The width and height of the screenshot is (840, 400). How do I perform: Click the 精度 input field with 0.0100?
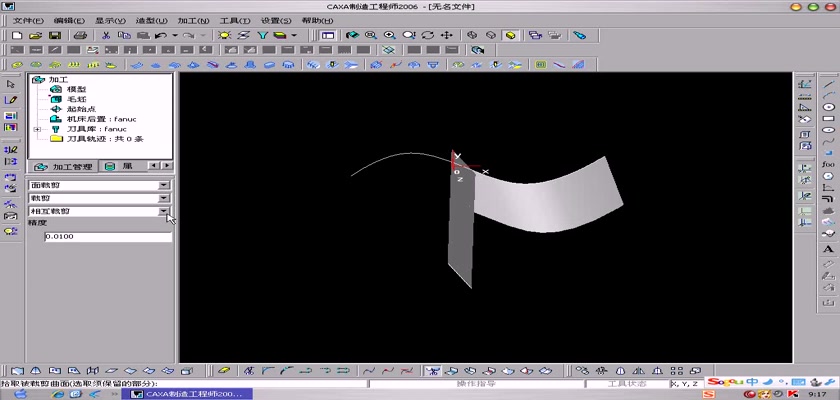[x=108, y=237]
